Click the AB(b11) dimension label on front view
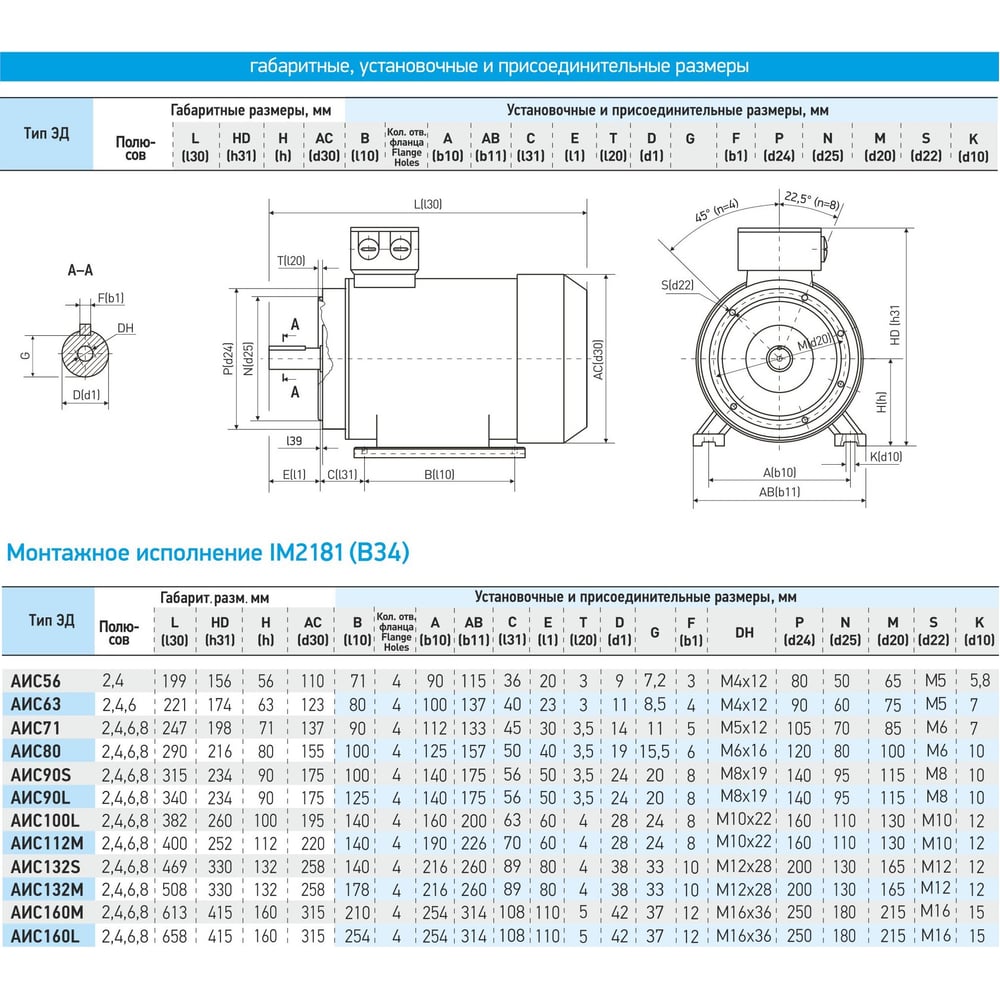Screen dimensions: 1000x1000 tap(779, 492)
